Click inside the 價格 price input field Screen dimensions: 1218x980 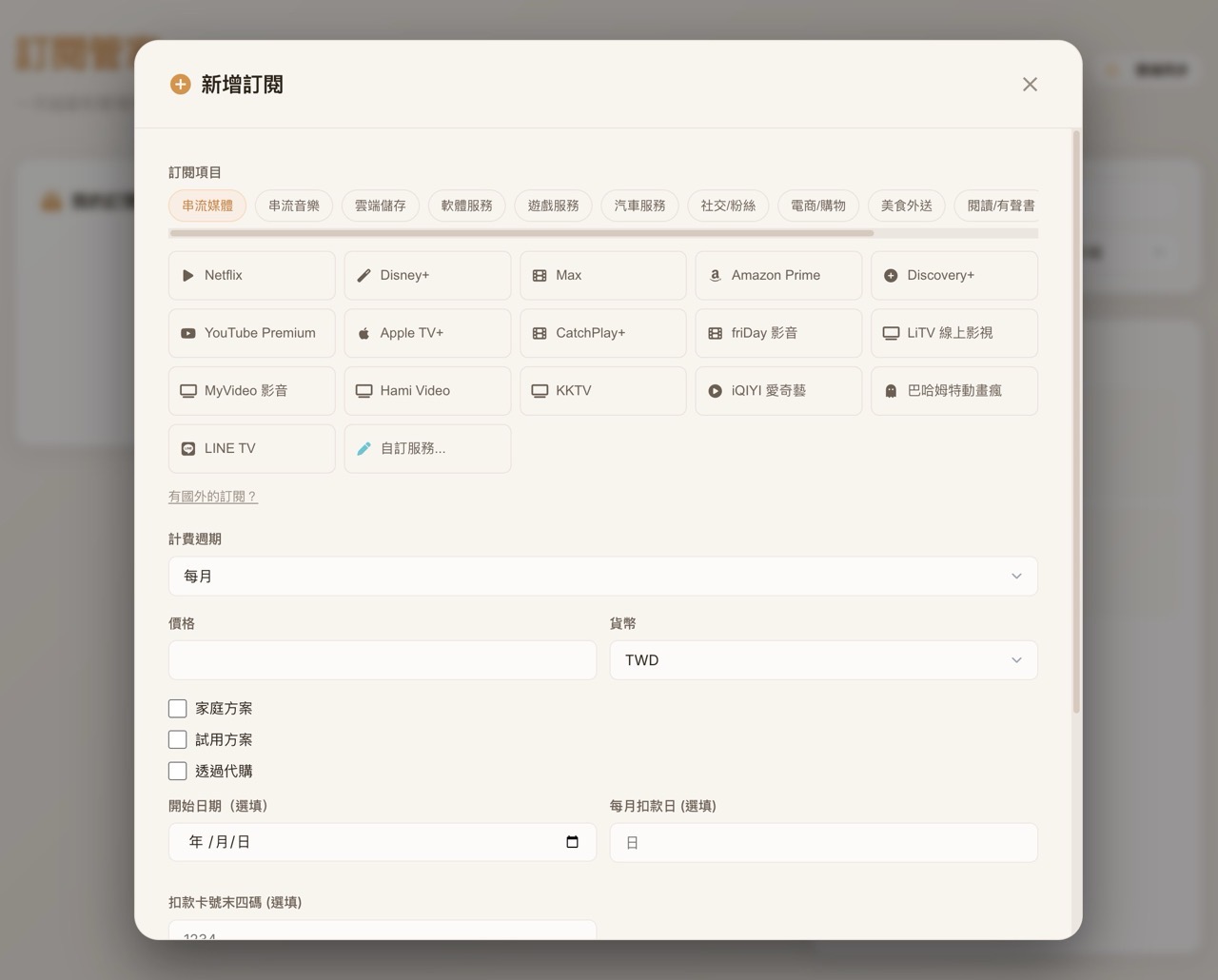[x=382, y=659]
